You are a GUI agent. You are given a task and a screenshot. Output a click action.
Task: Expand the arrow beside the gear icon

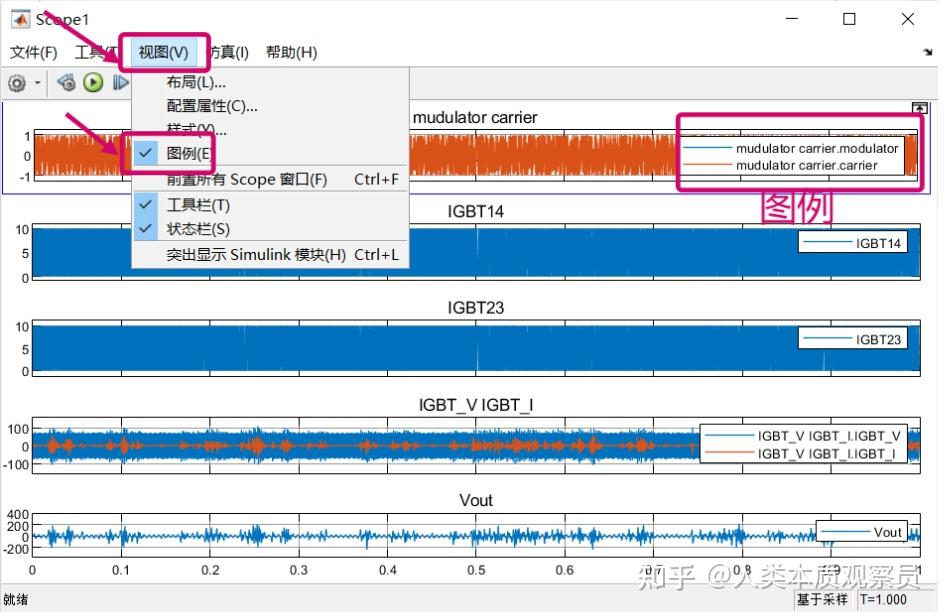(38, 83)
